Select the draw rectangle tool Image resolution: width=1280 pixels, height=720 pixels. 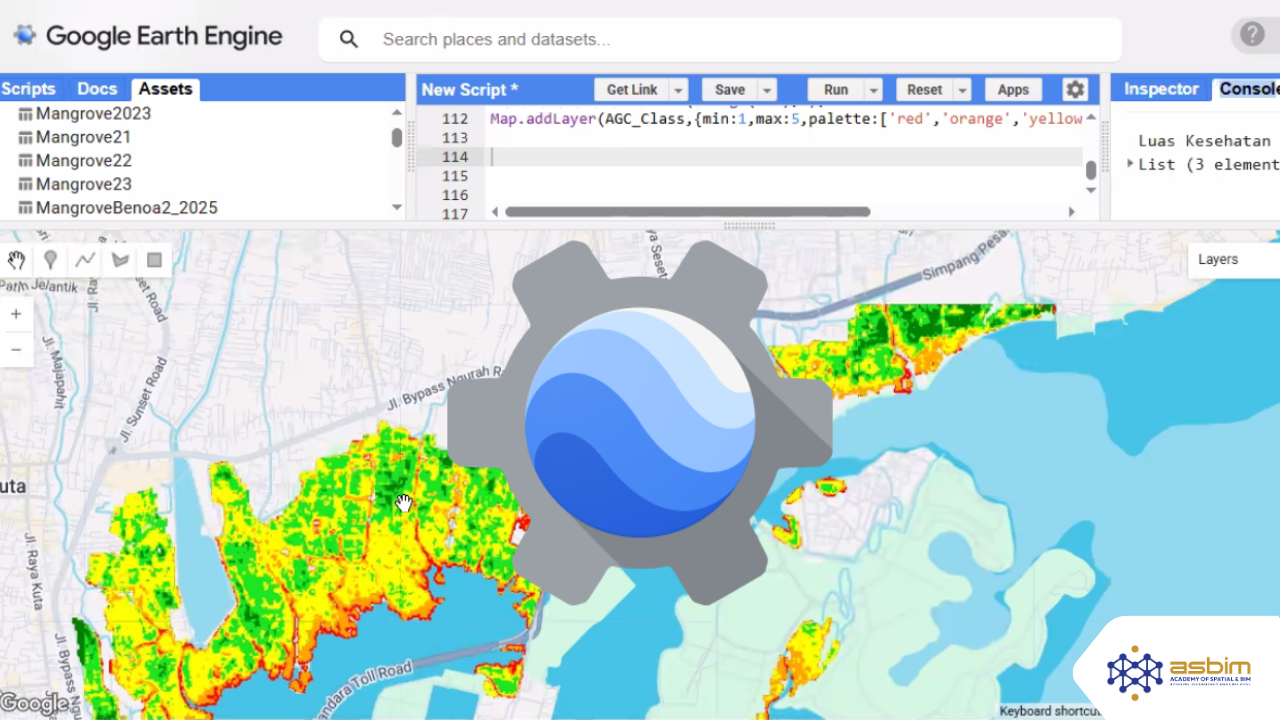coord(154,260)
